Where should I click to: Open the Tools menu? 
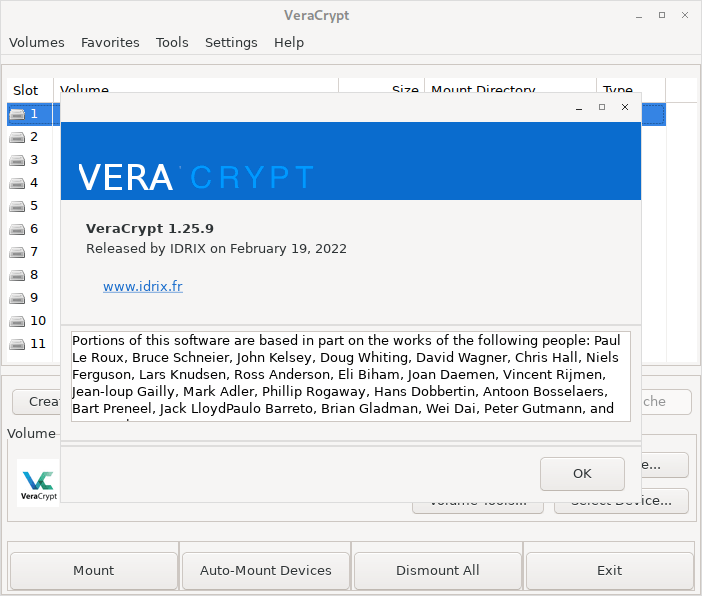[x=172, y=42]
